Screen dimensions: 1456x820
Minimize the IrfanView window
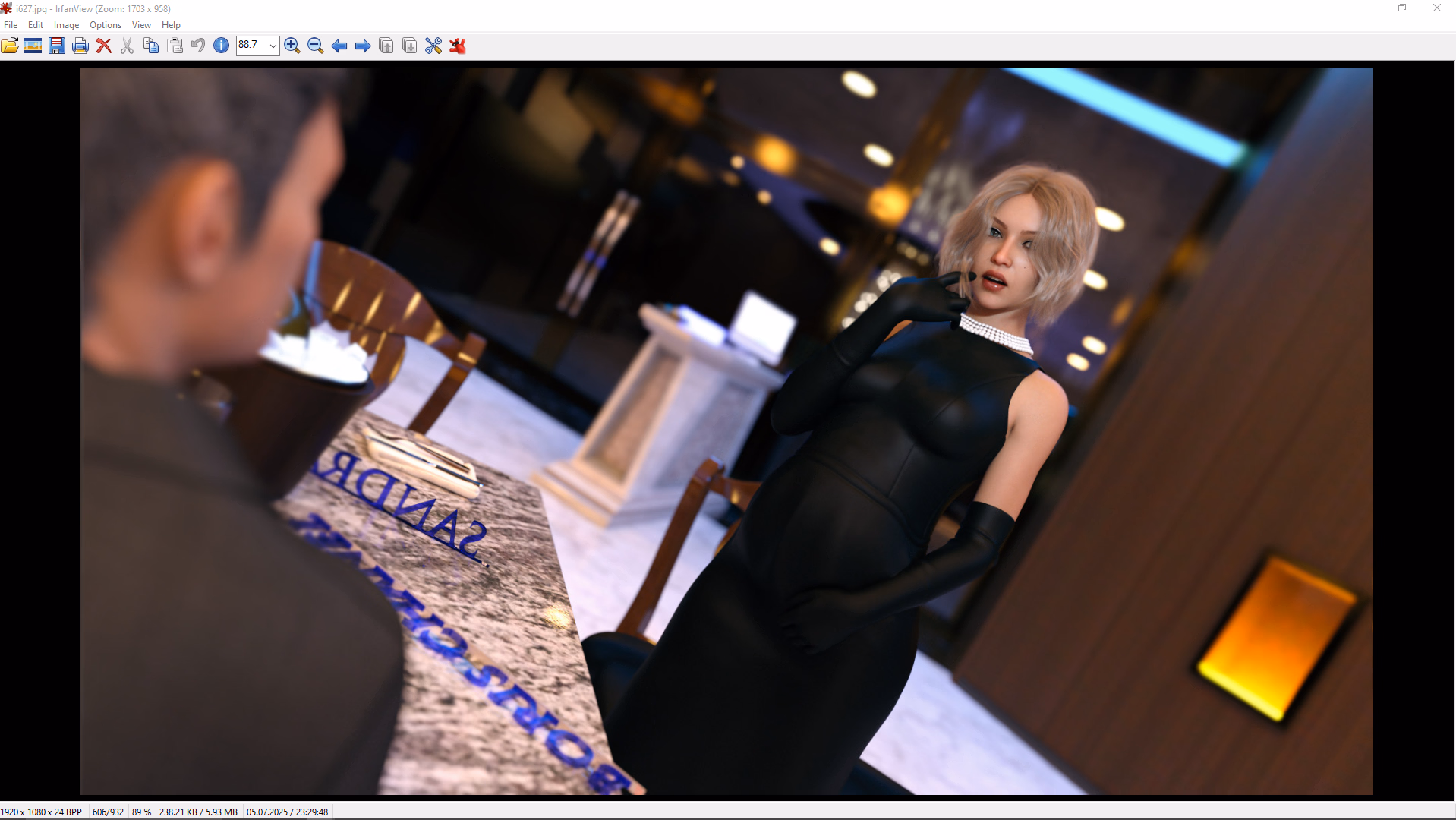1368,8
